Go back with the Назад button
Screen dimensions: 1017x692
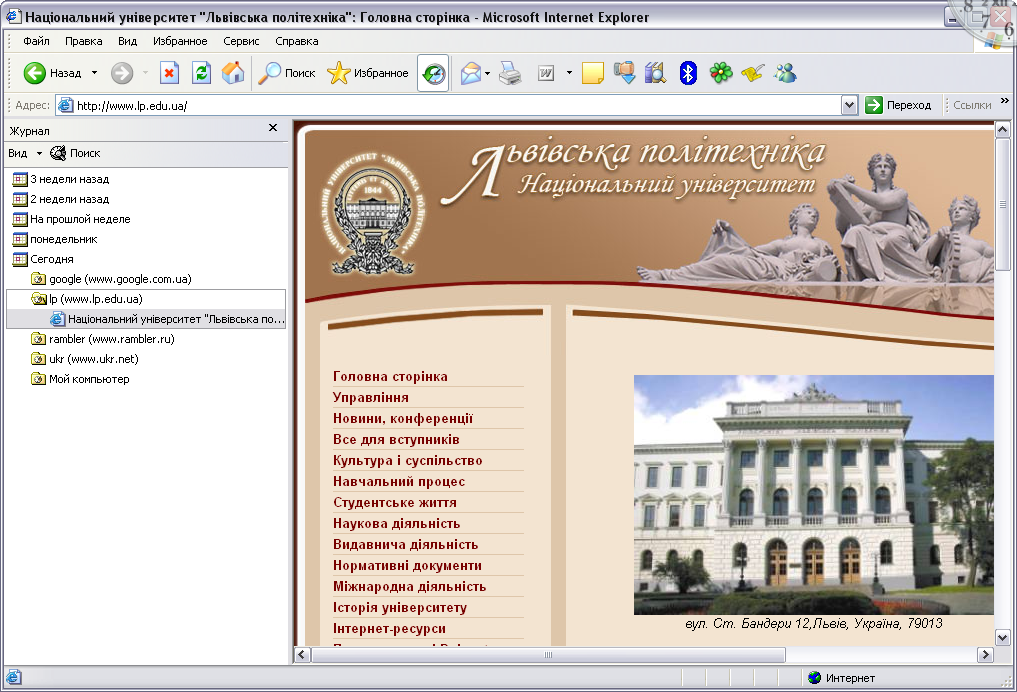[x=53, y=73]
